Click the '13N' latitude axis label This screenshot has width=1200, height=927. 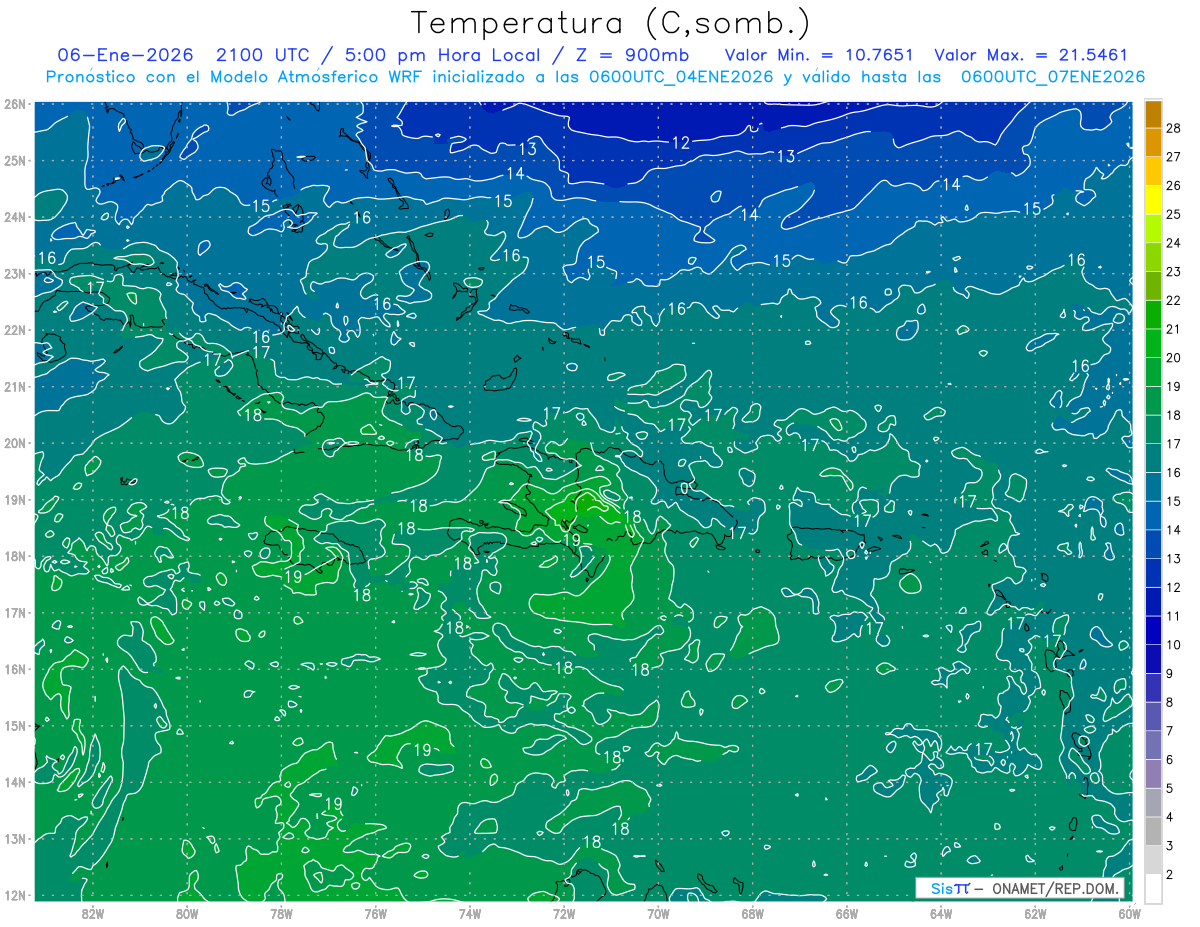(15, 838)
